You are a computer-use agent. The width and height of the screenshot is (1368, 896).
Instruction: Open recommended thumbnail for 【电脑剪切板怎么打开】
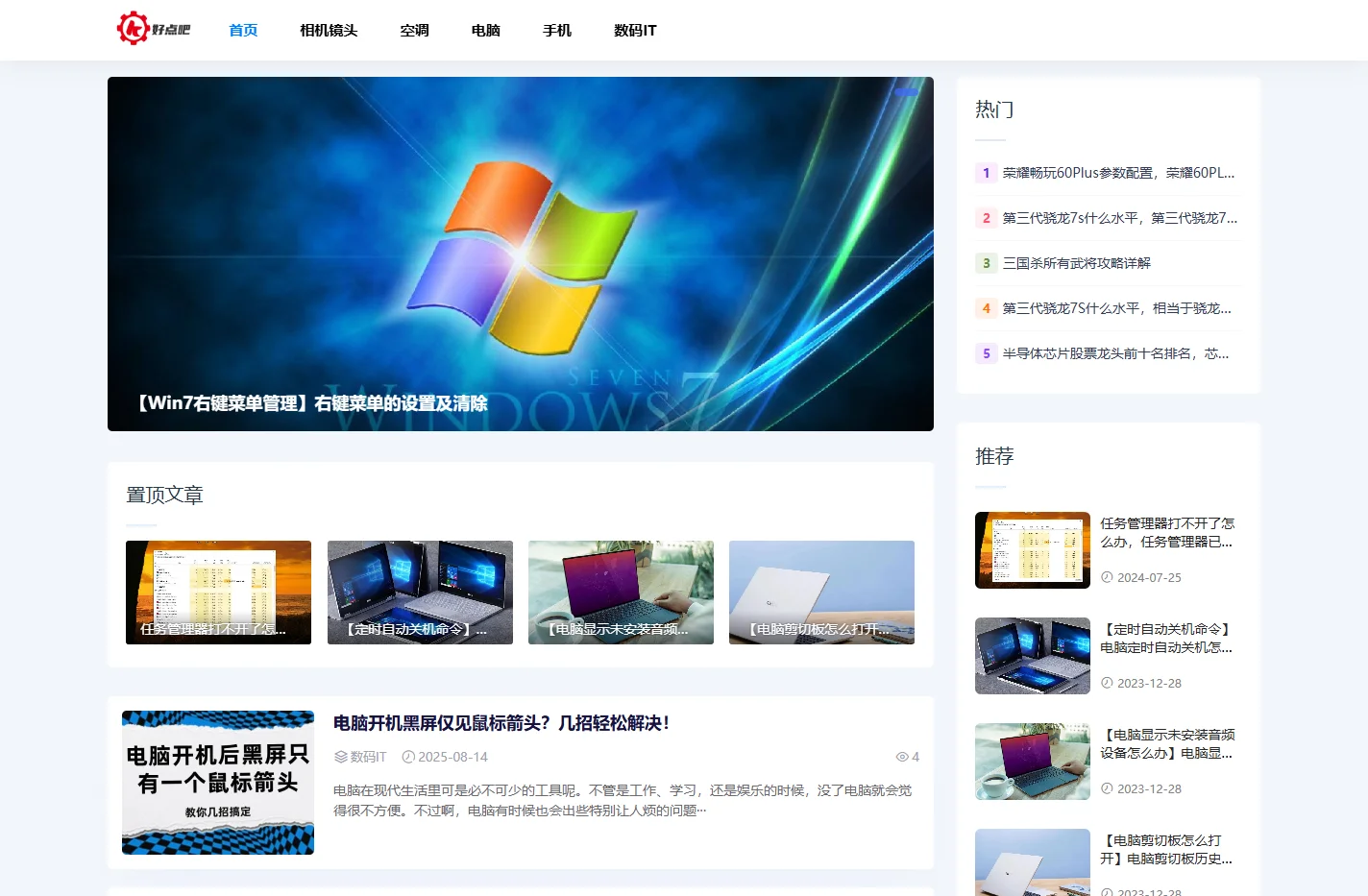click(1033, 862)
